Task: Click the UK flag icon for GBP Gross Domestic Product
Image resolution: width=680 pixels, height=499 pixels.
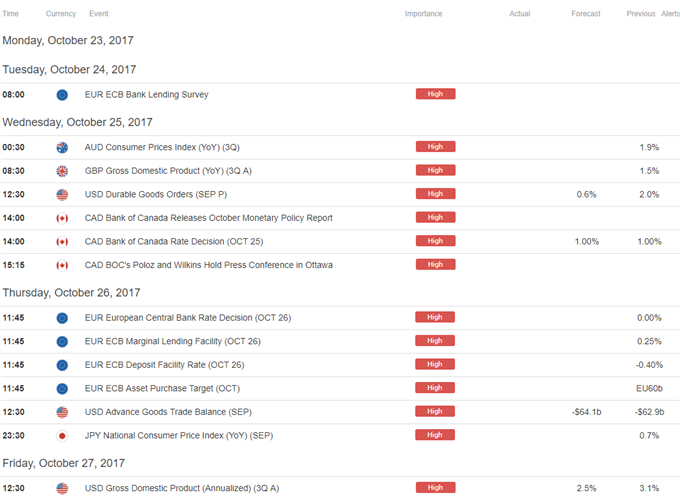Action: coord(62,171)
